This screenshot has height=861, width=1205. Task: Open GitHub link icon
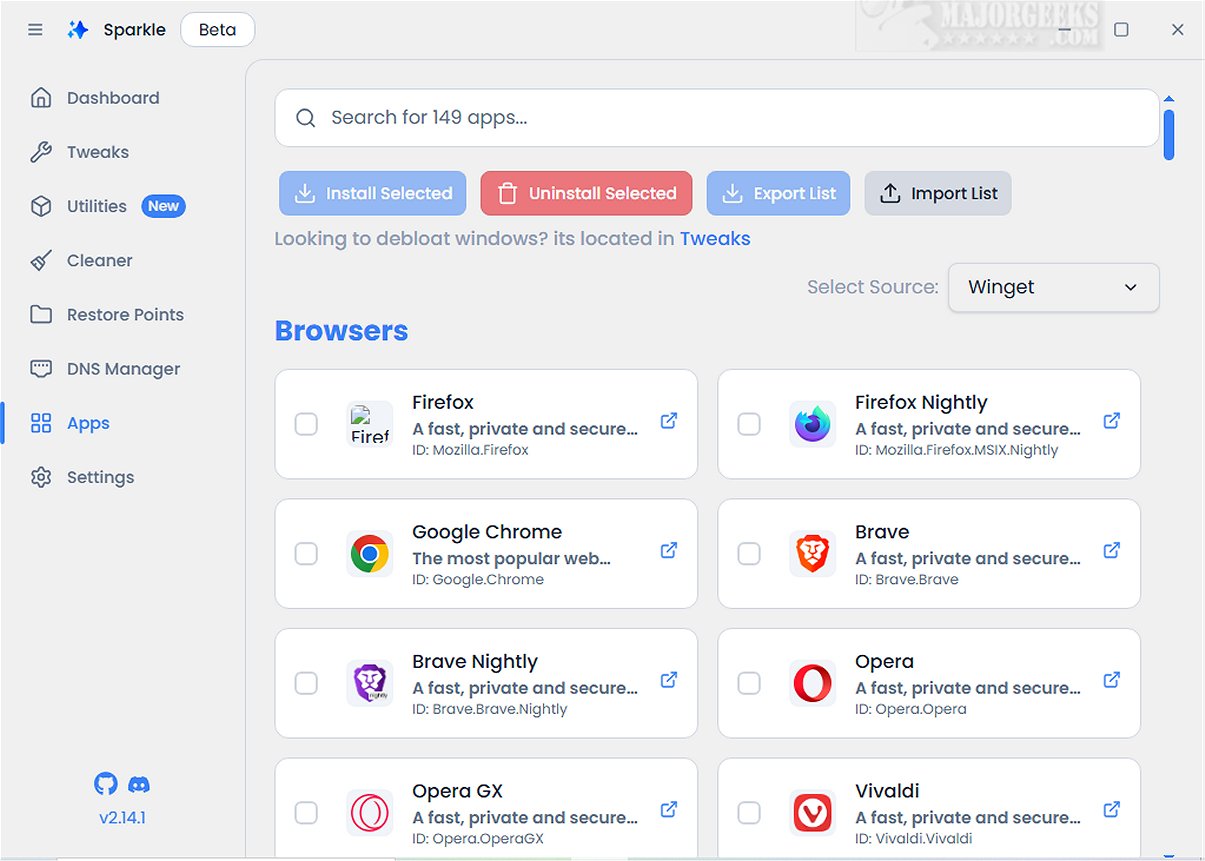coord(105,783)
